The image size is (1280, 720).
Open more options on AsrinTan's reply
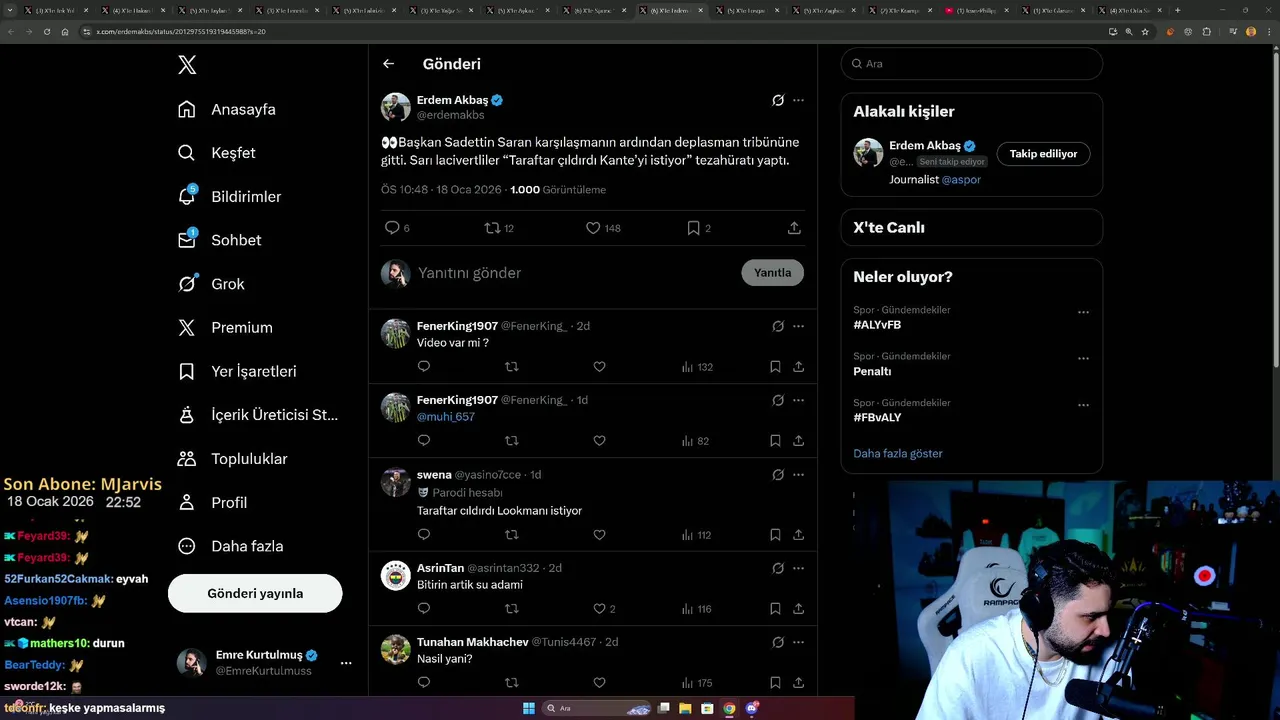pyautogui.click(x=798, y=568)
